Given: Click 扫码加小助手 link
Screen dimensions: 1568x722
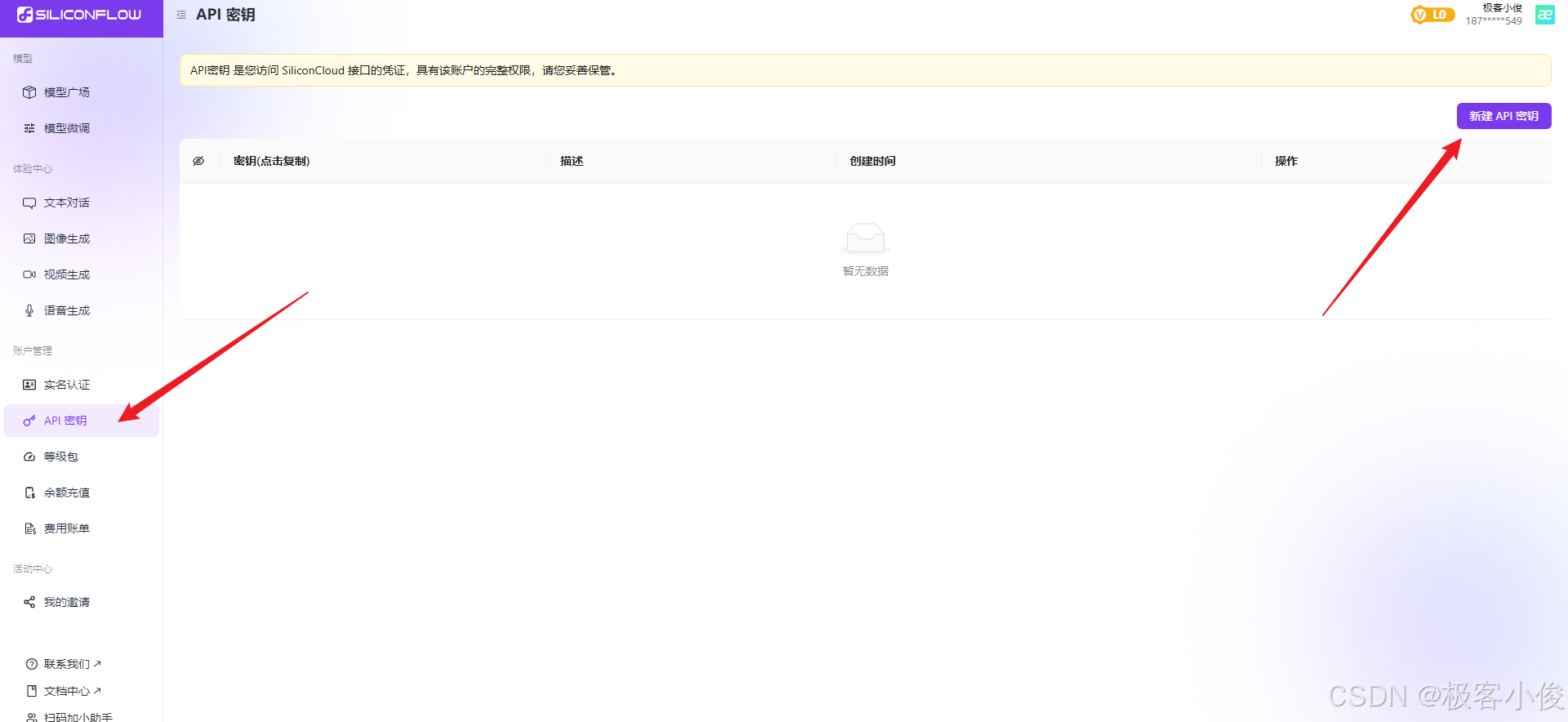Looking at the screenshot, I should click(x=78, y=717).
